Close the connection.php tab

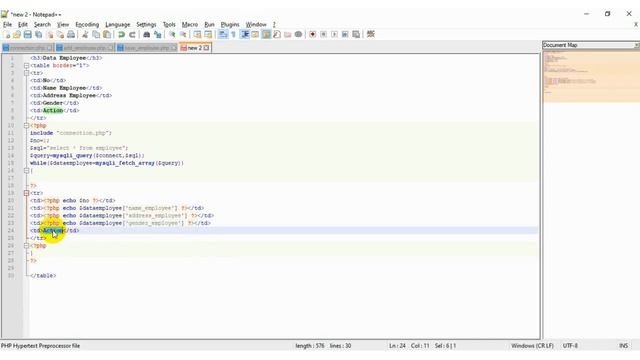(50, 48)
